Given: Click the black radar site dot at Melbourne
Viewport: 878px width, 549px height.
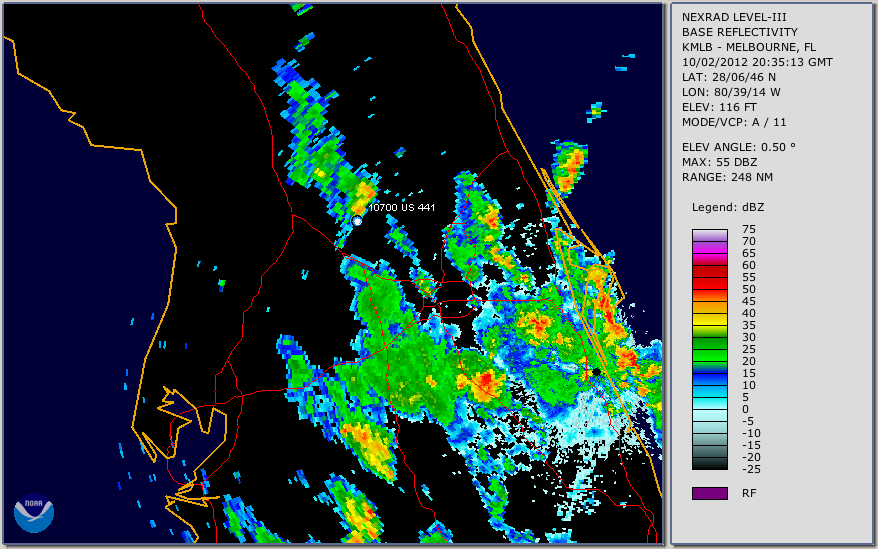Looking at the screenshot, I should click(x=596, y=372).
